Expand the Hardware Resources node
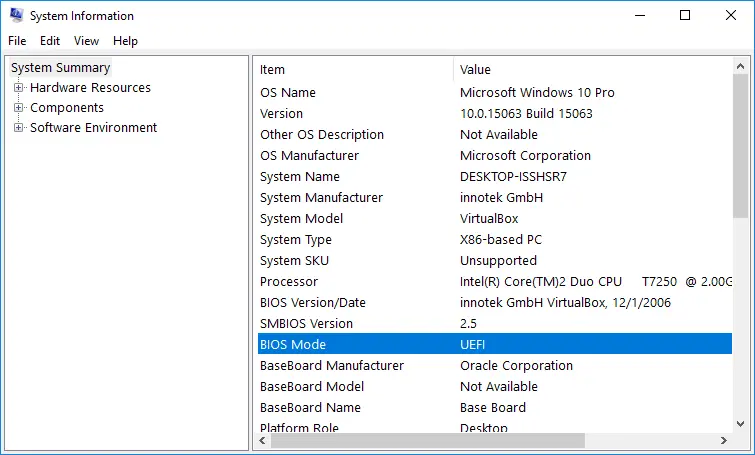 18,88
